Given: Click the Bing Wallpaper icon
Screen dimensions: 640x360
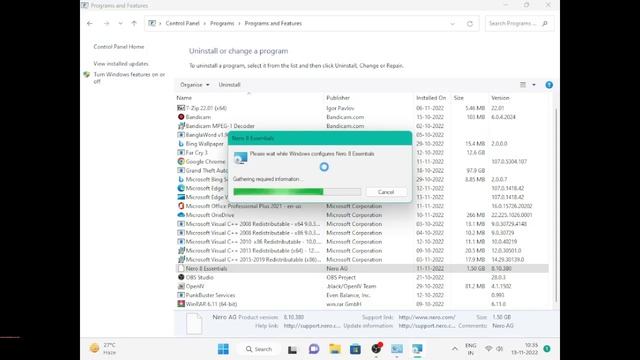Looking at the screenshot, I should (181, 144).
